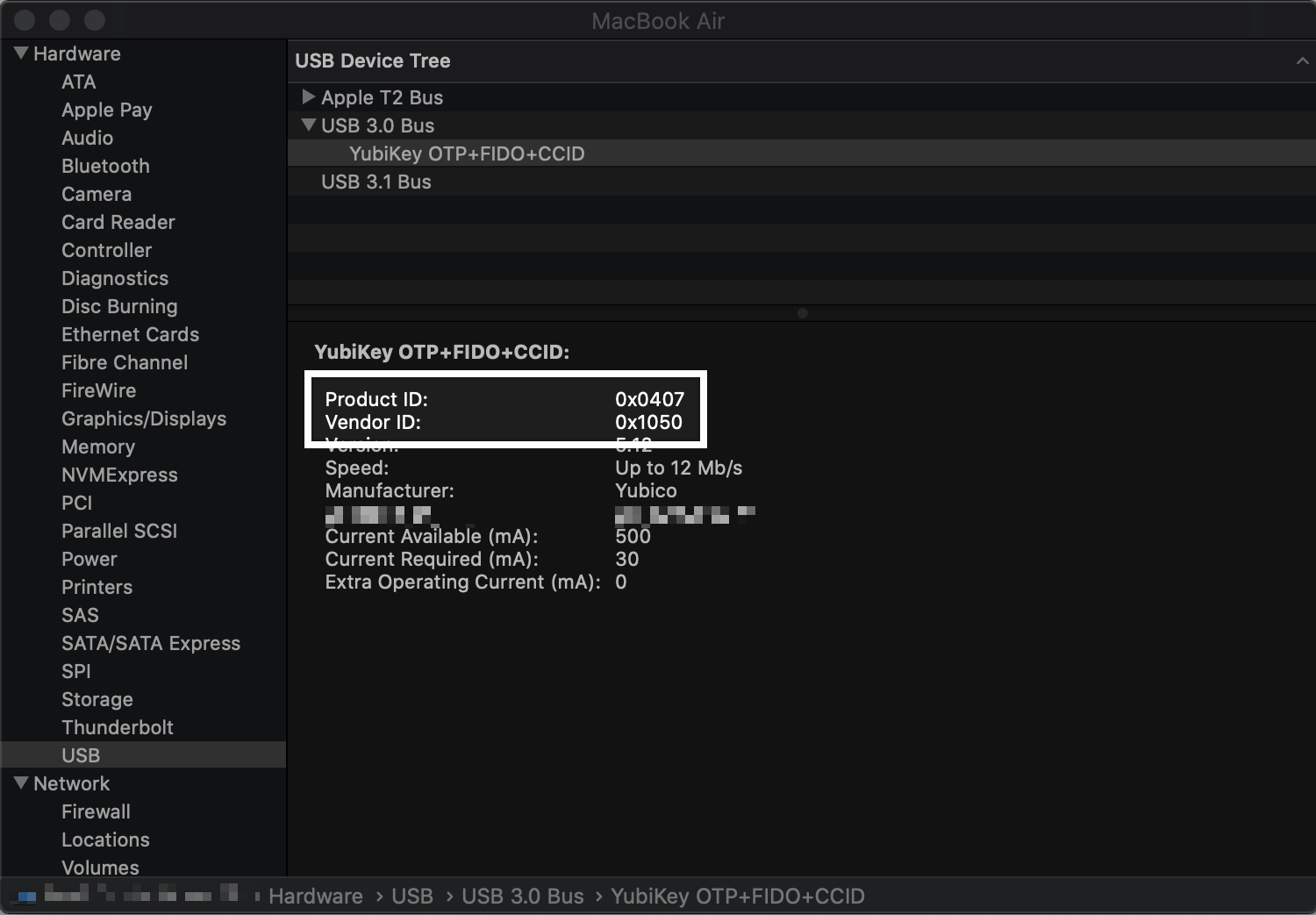This screenshot has height=915, width=1316.
Task: Click the Network section label
Action: [x=71, y=783]
